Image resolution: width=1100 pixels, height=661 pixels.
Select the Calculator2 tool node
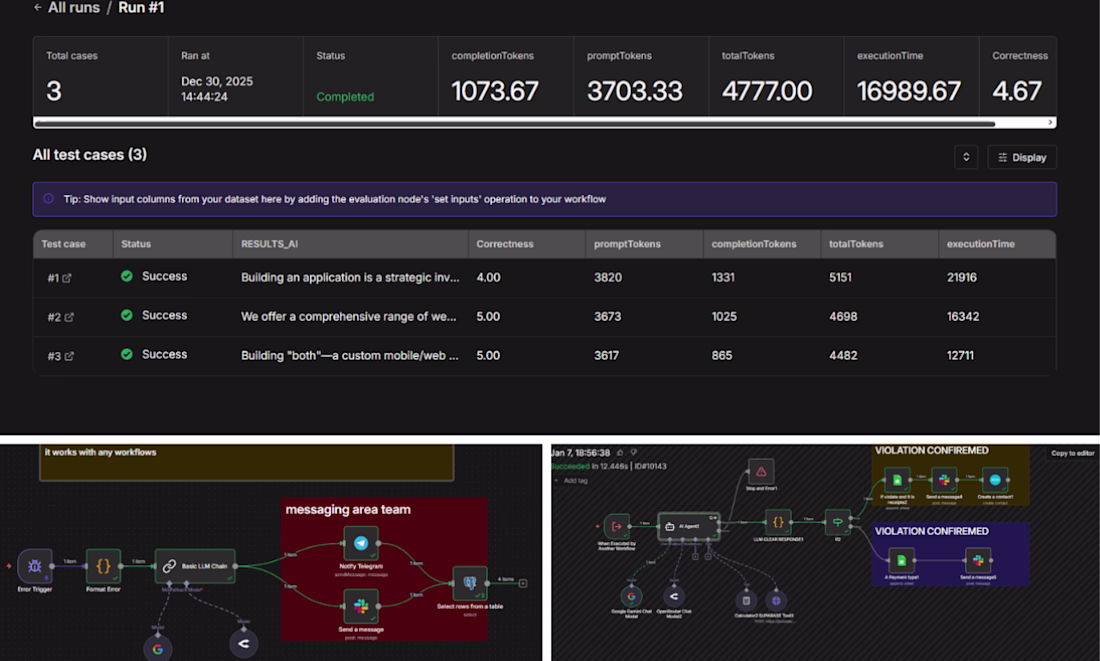[746, 601]
